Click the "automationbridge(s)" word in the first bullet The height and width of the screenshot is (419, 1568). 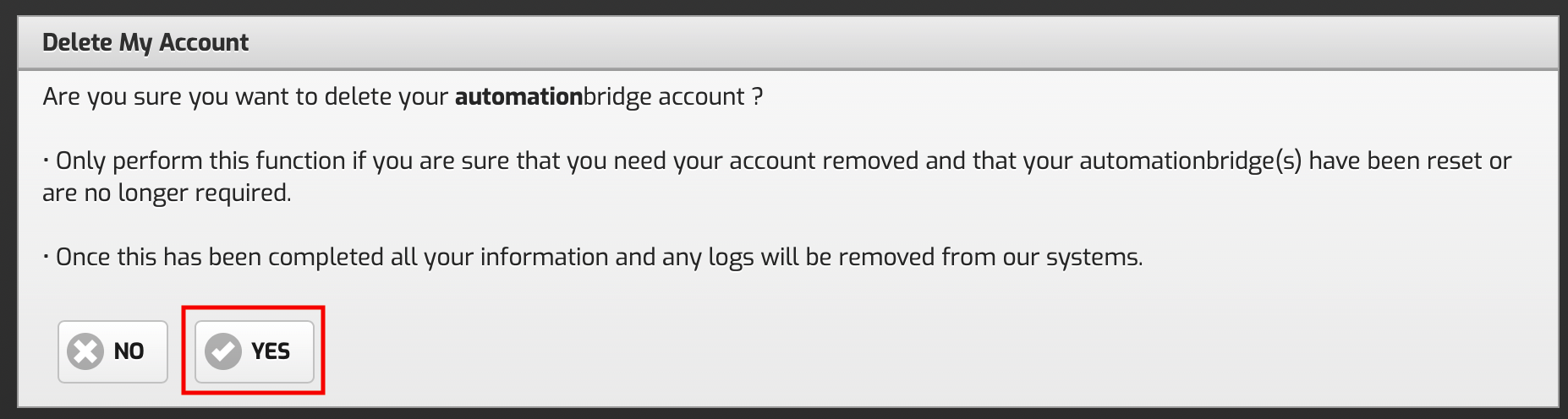point(1190,161)
